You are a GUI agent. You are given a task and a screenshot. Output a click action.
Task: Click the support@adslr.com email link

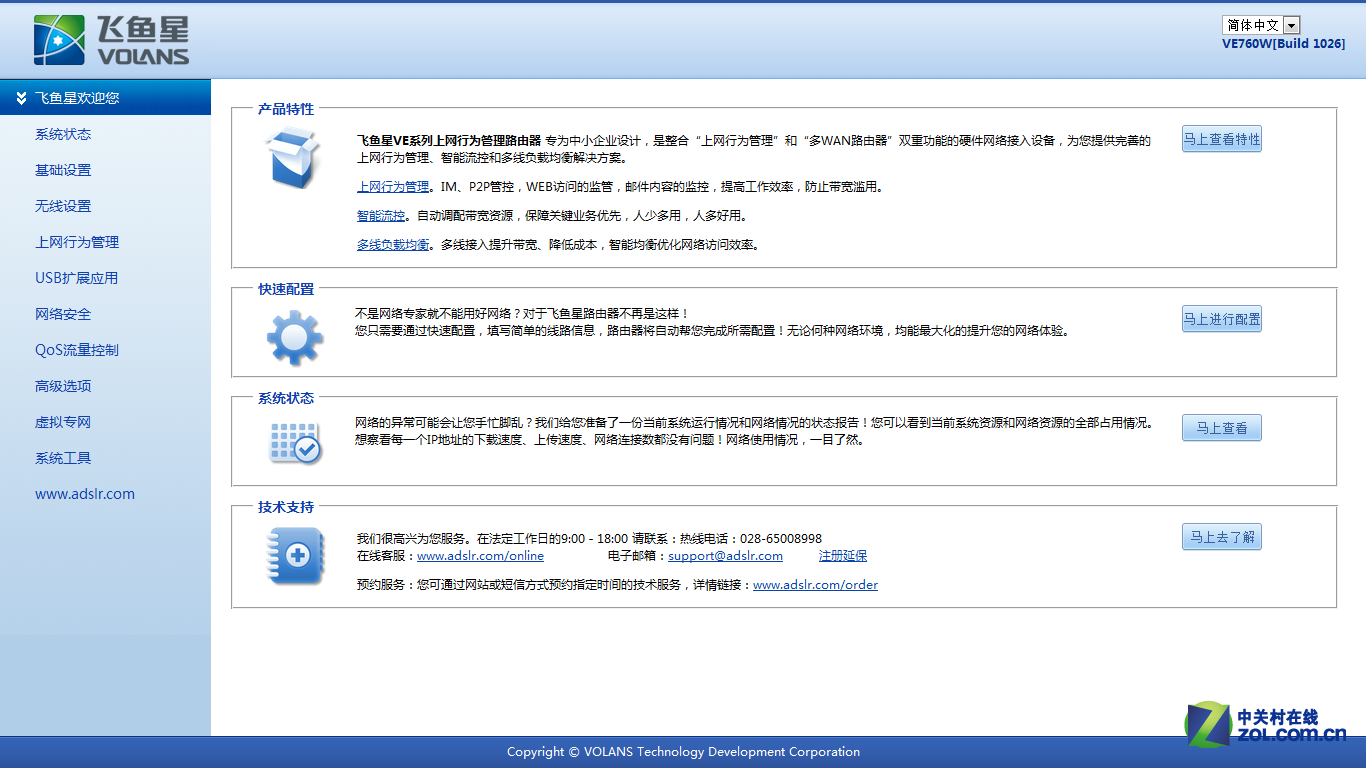coord(725,556)
